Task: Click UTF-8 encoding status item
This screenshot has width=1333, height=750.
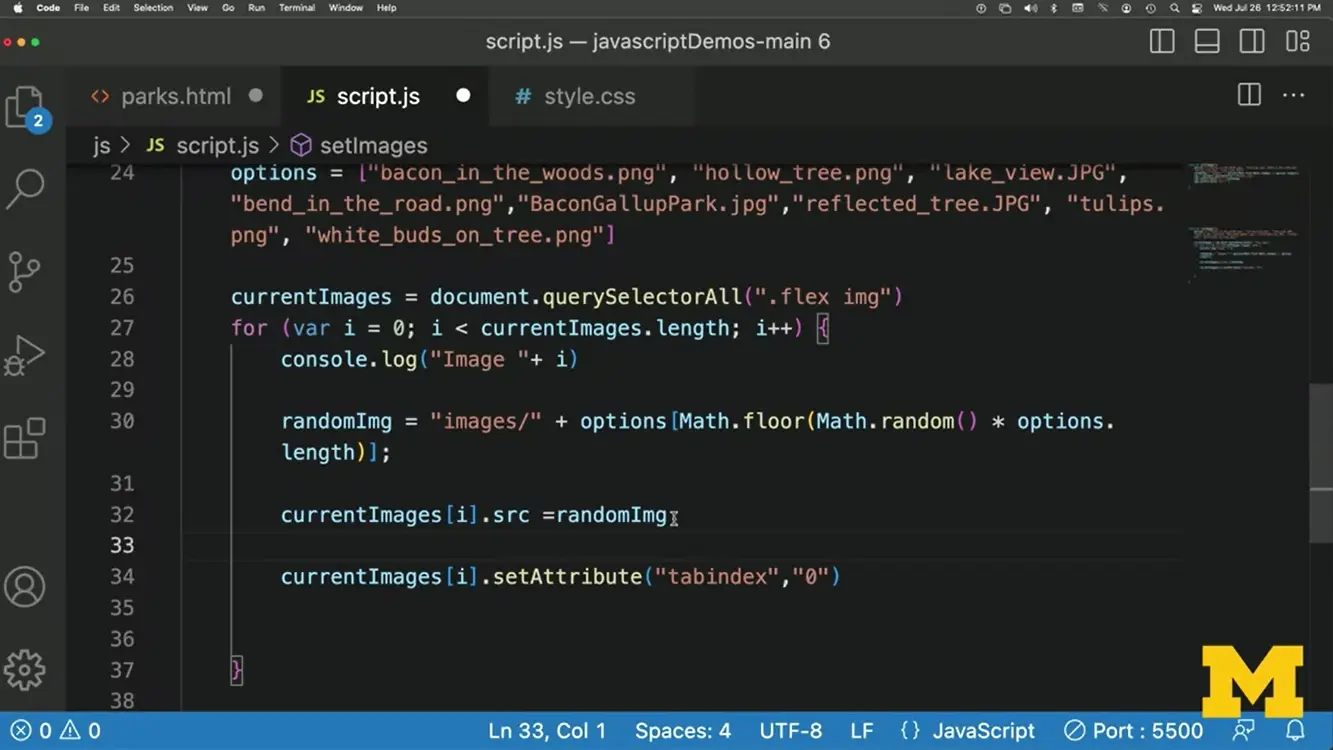Action: coord(790,731)
